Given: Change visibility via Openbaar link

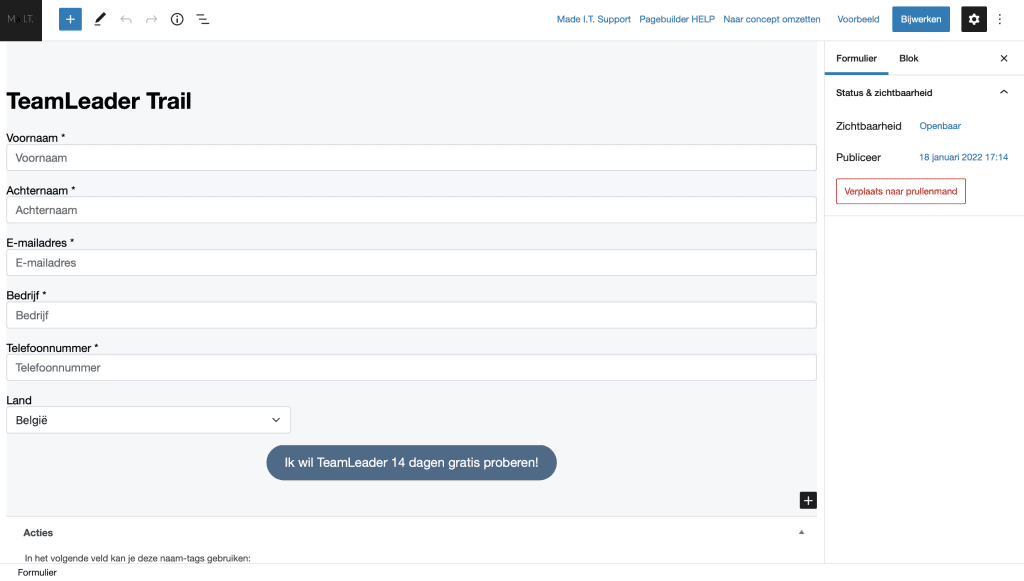Looking at the screenshot, I should click(x=940, y=126).
